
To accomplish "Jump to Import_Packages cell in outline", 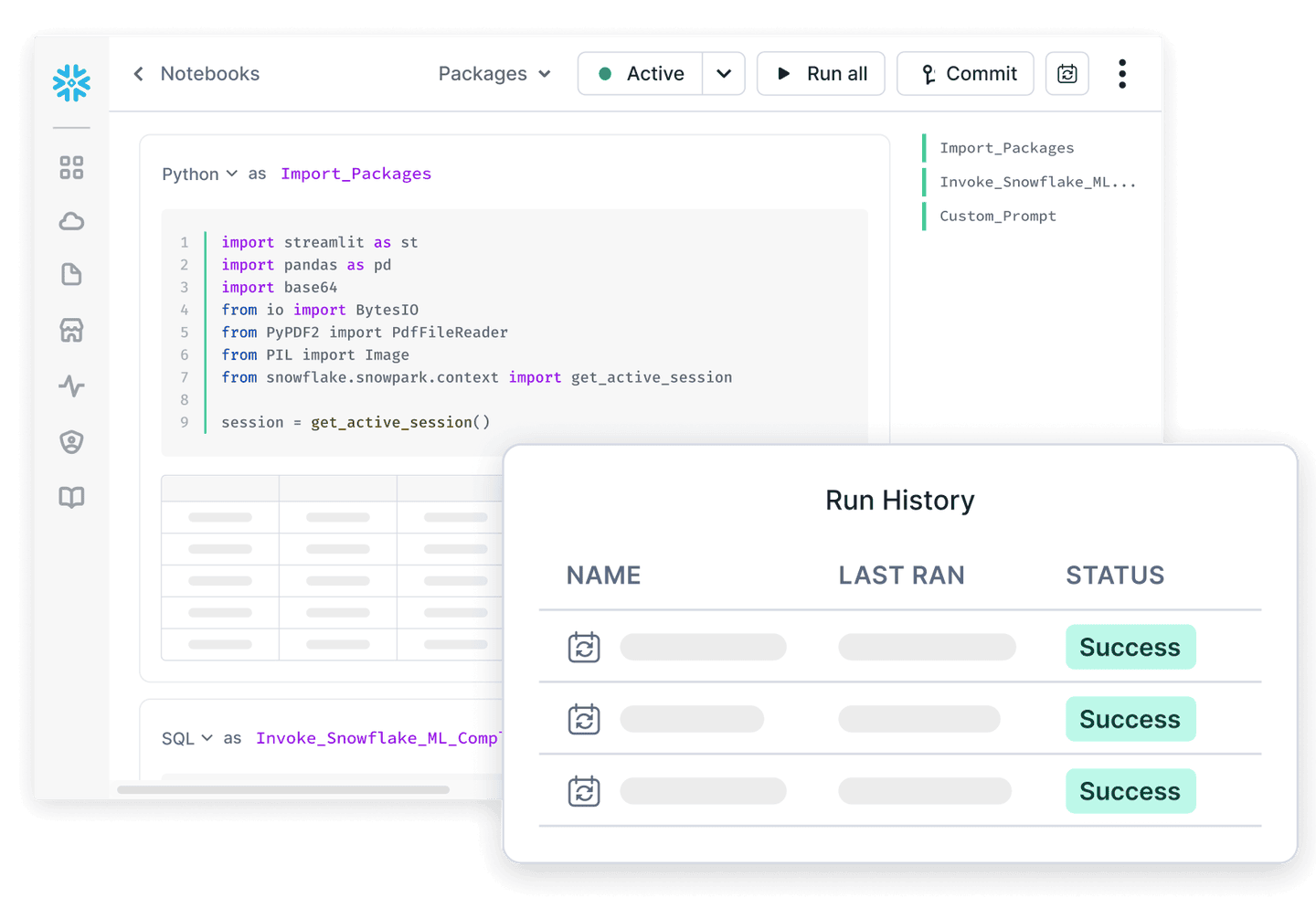I will (x=1006, y=148).
